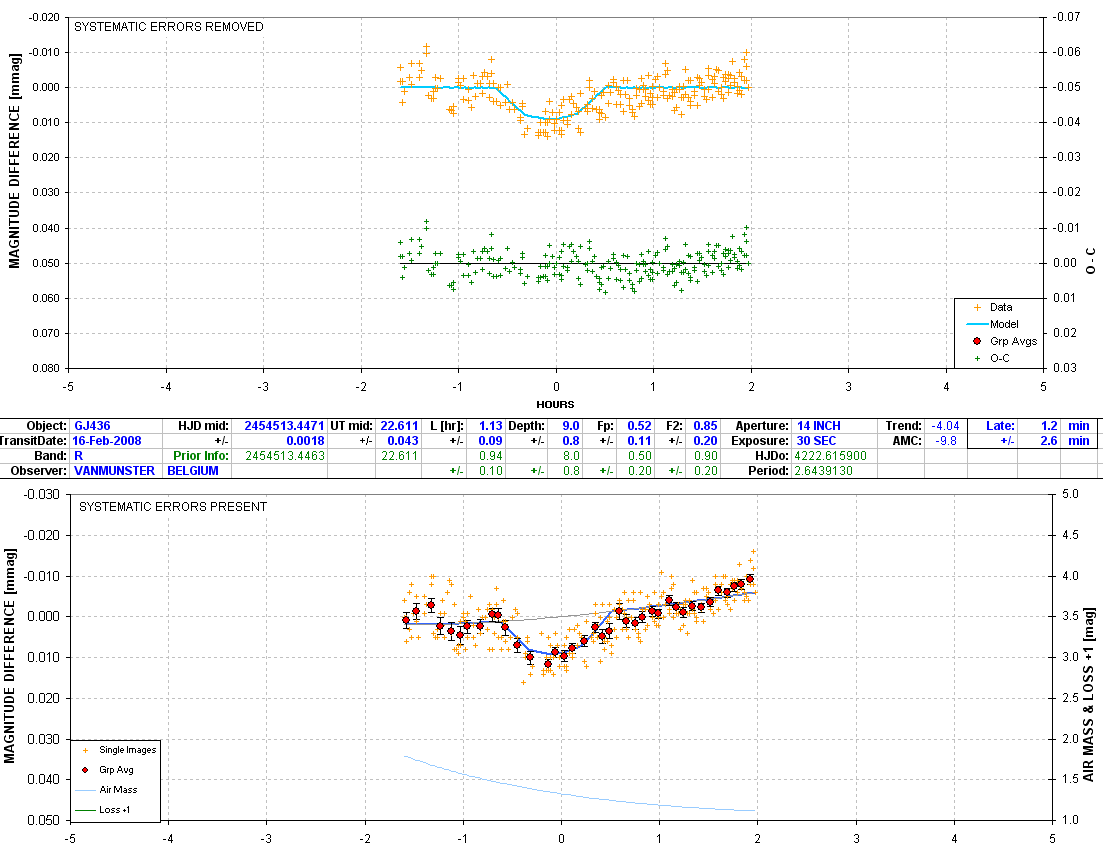Select the prior length value '0.94'
The width and height of the screenshot is (1103, 852).
pyautogui.click(x=490, y=456)
